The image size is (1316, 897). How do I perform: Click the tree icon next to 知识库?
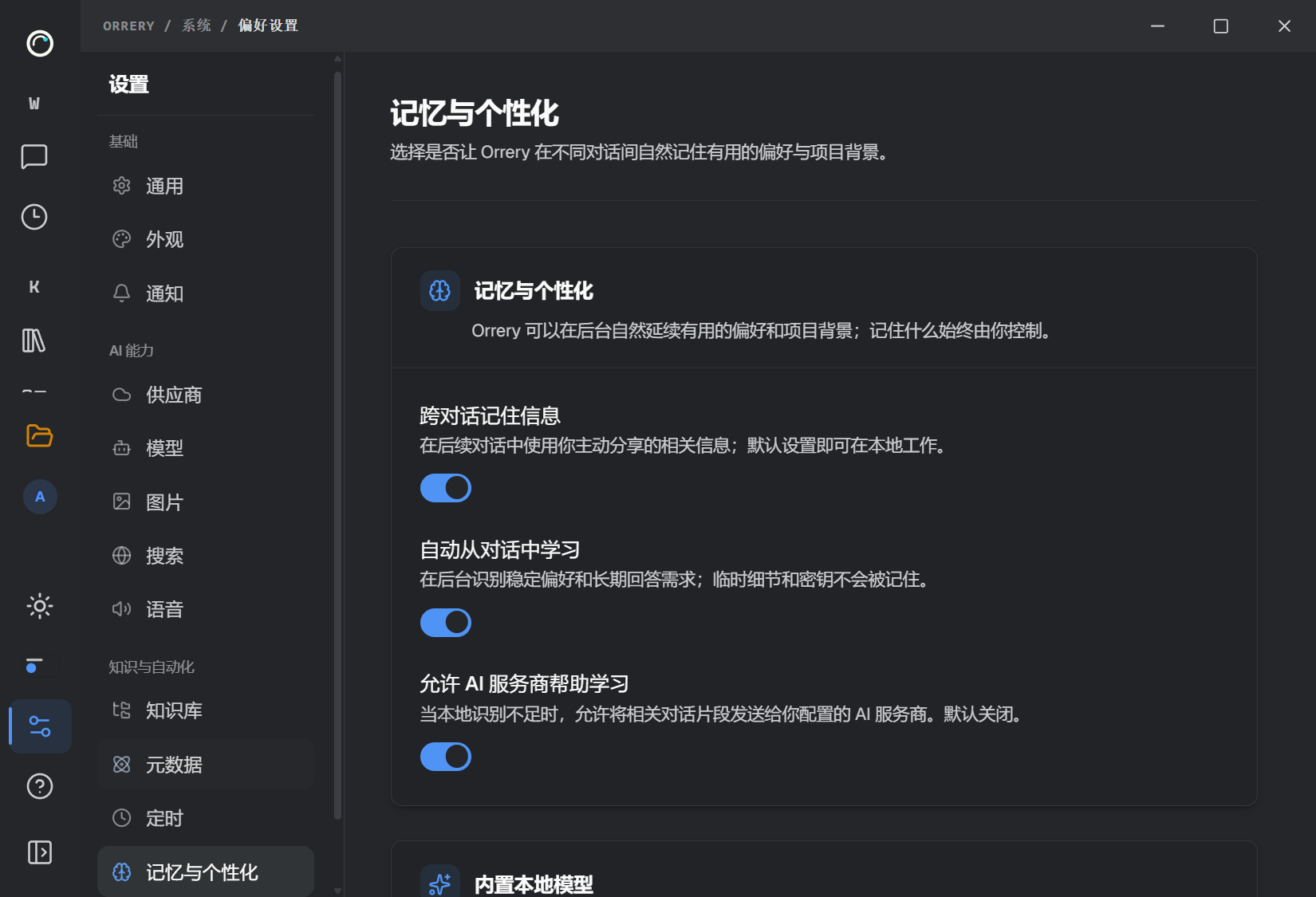pos(121,710)
